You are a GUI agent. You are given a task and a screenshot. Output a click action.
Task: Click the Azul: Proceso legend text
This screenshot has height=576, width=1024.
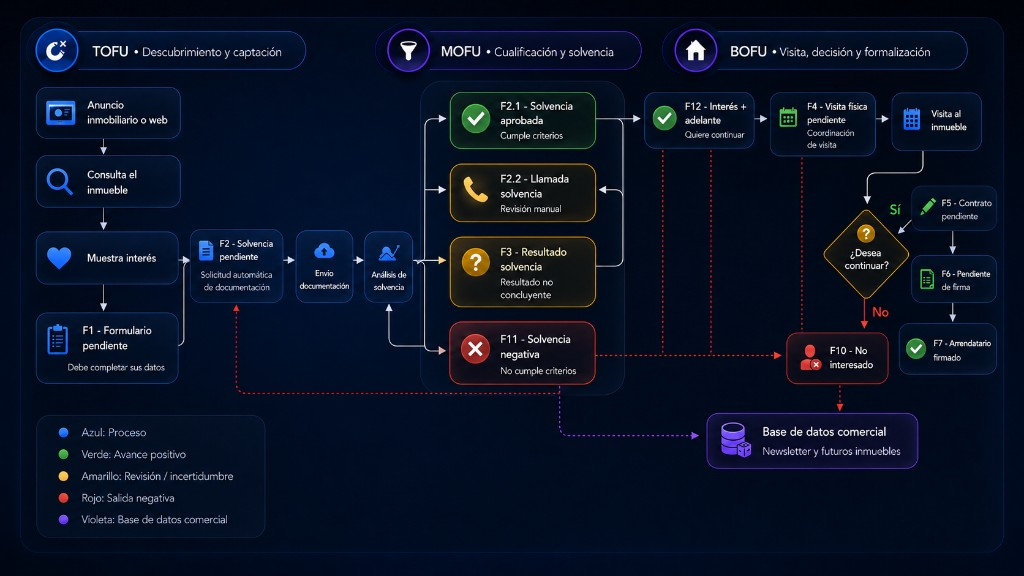[114, 432]
